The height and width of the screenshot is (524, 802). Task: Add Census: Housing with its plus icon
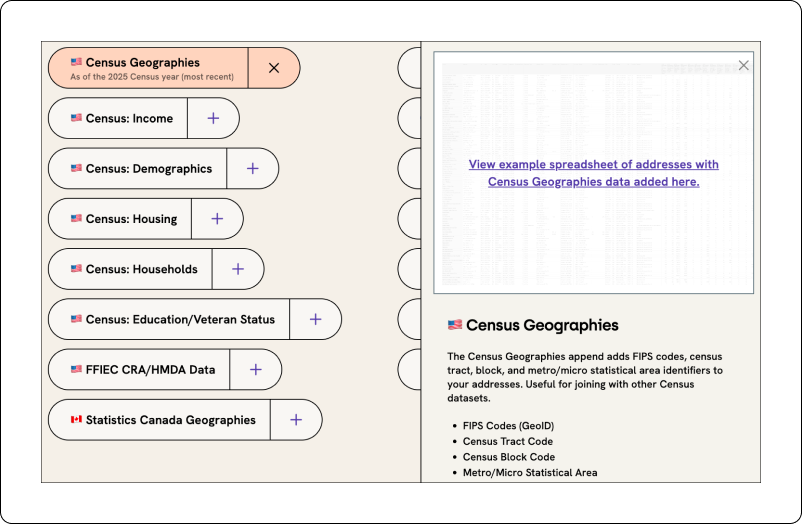pyautogui.click(x=217, y=219)
